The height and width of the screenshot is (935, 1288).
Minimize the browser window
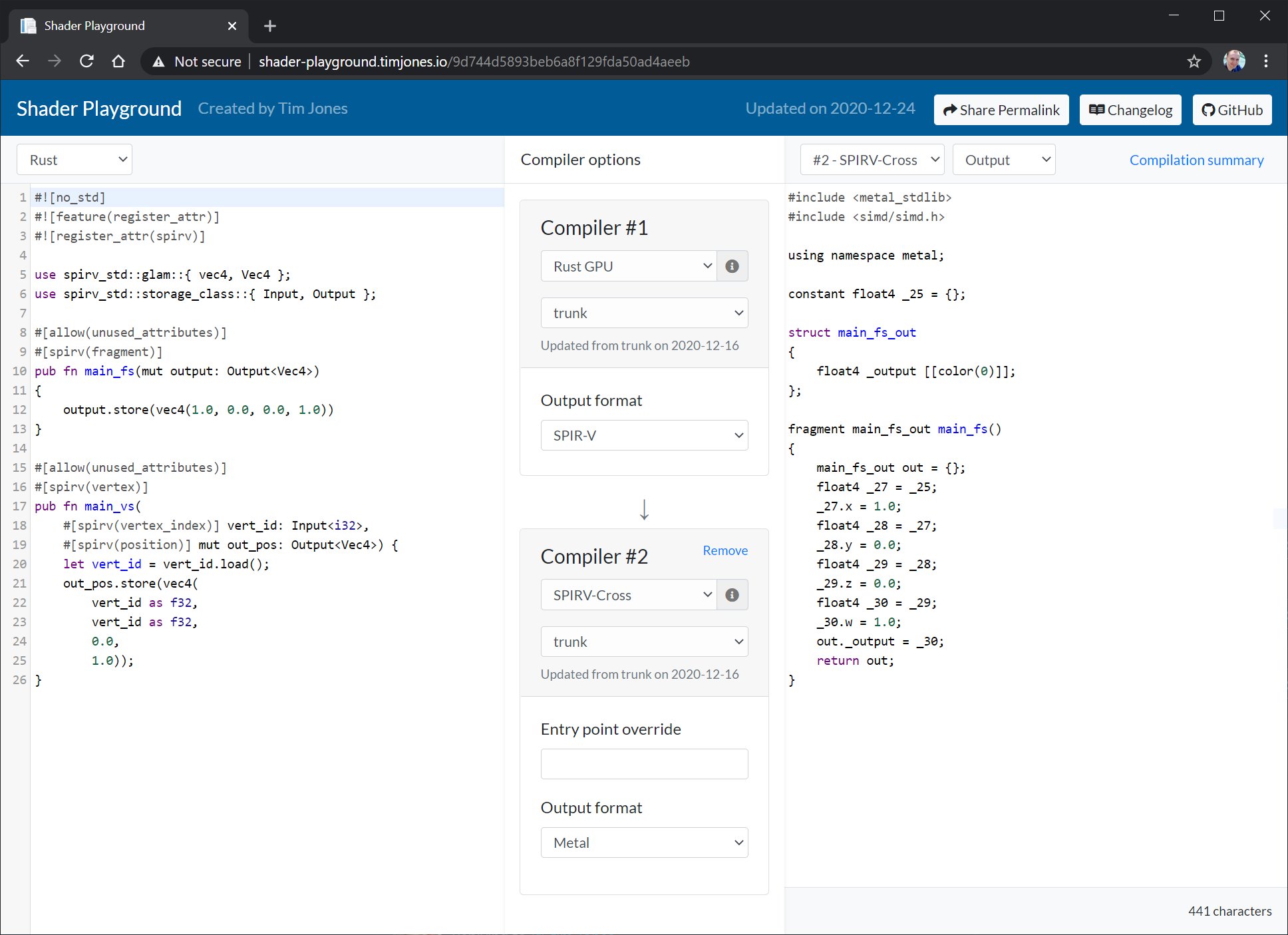point(1174,15)
